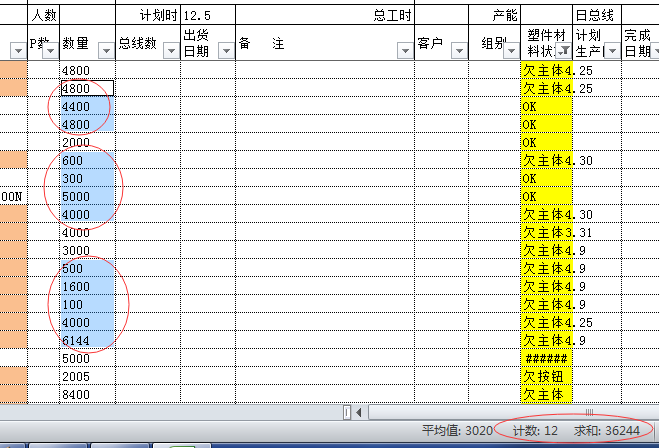Select the 备注 column header cell
The height and width of the screenshot is (448, 659).
pos(325,43)
